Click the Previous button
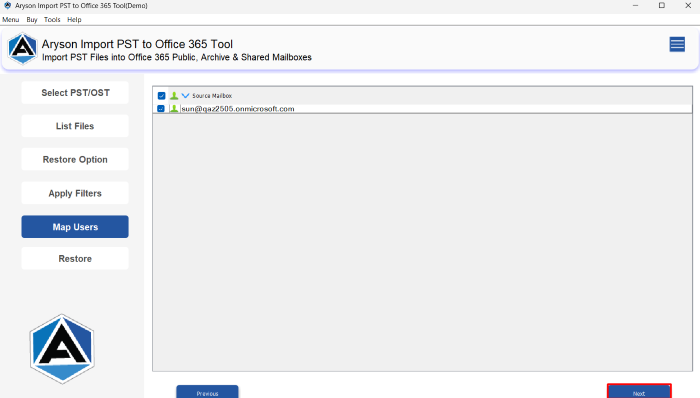 click(x=207, y=392)
